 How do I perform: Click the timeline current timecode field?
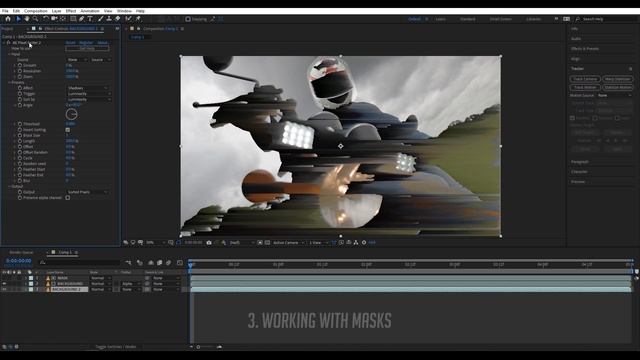[x=18, y=261]
